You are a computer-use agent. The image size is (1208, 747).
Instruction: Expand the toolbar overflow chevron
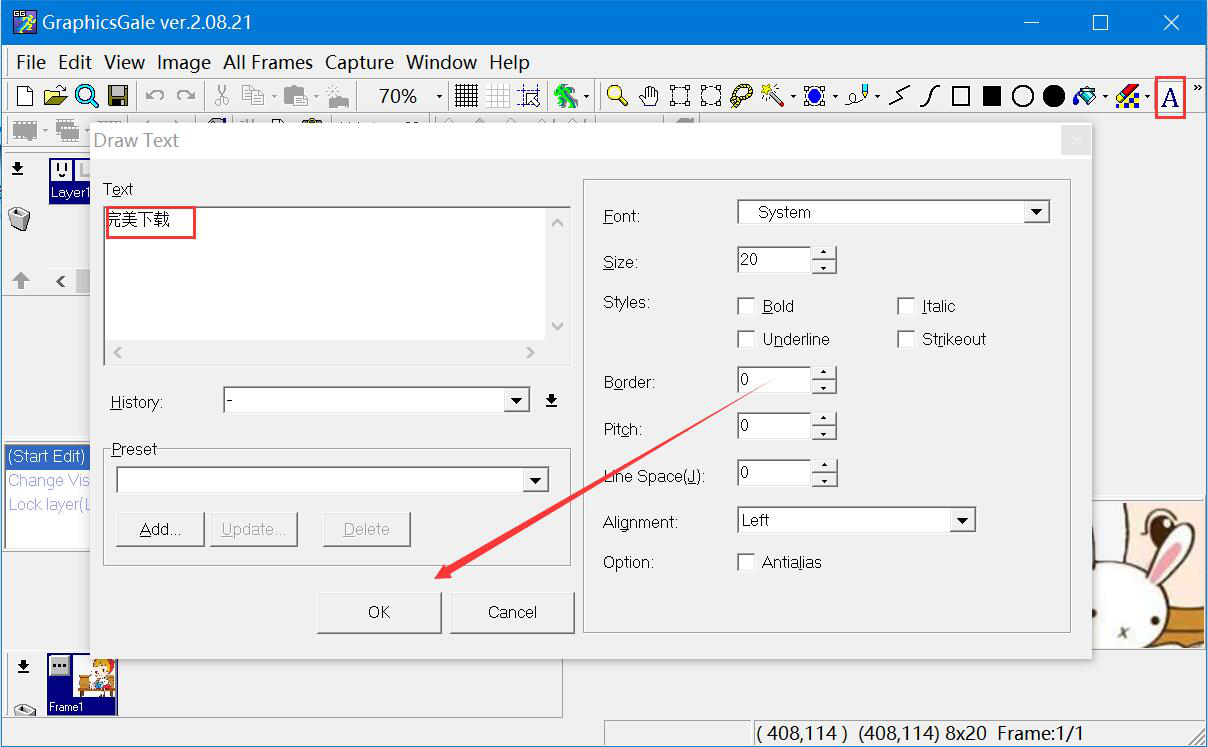1198,90
